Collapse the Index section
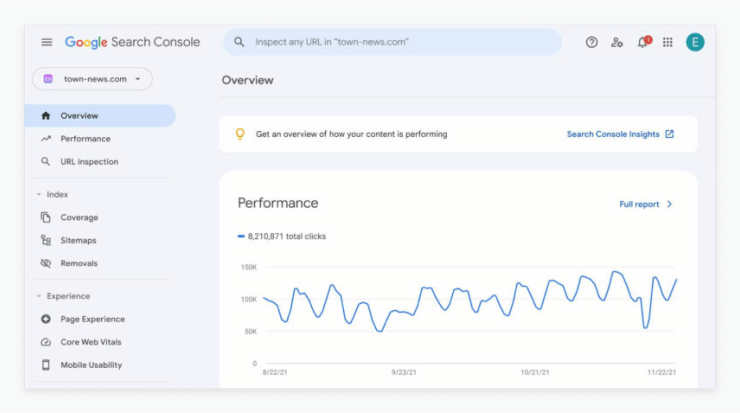This screenshot has width=740, height=413. coord(39,195)
